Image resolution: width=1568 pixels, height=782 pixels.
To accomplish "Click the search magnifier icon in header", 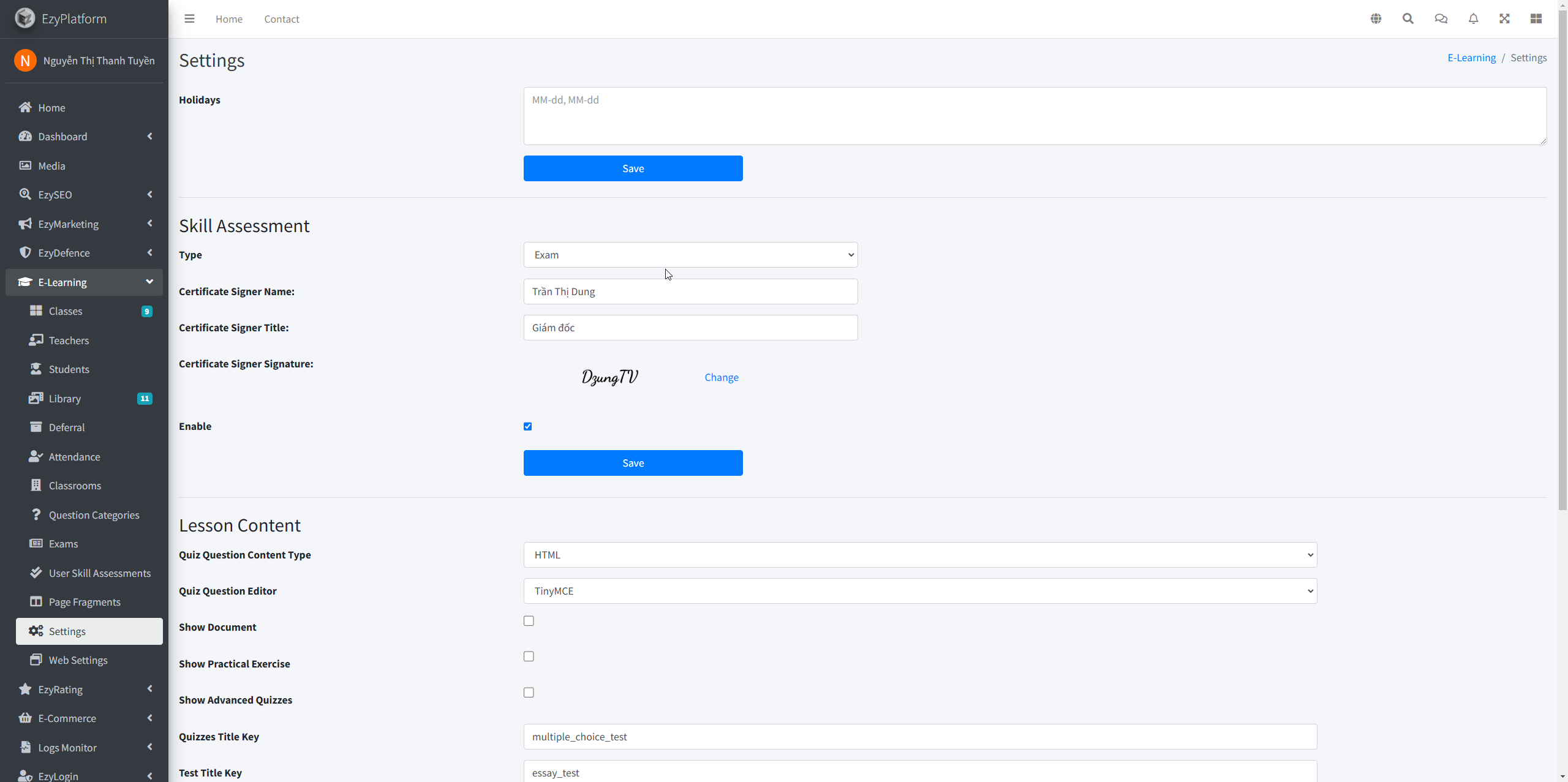I will [1408, 19].
